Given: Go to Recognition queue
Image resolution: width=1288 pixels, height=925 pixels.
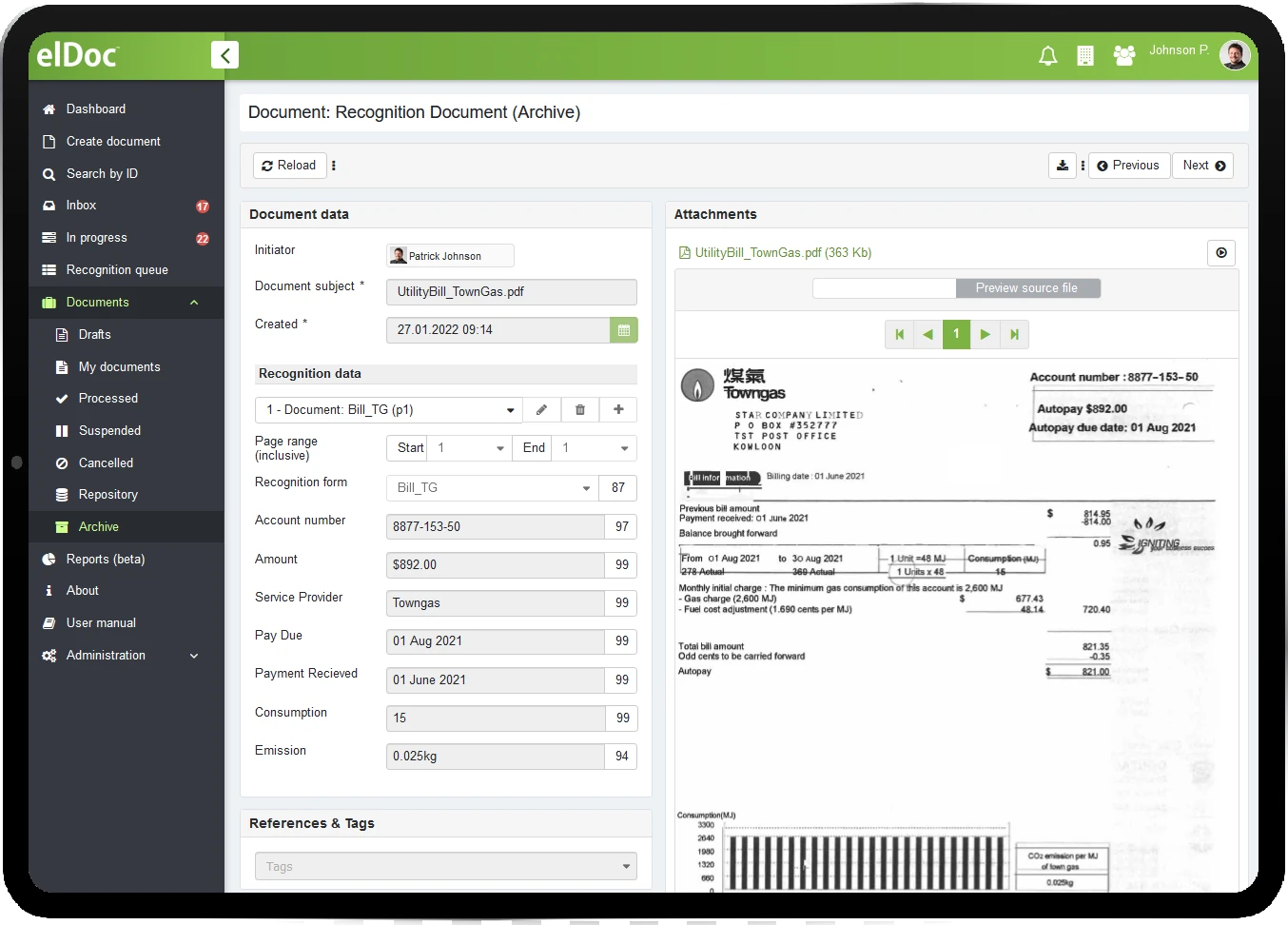Looking at the screenshot, I should [x=117, y=270].
